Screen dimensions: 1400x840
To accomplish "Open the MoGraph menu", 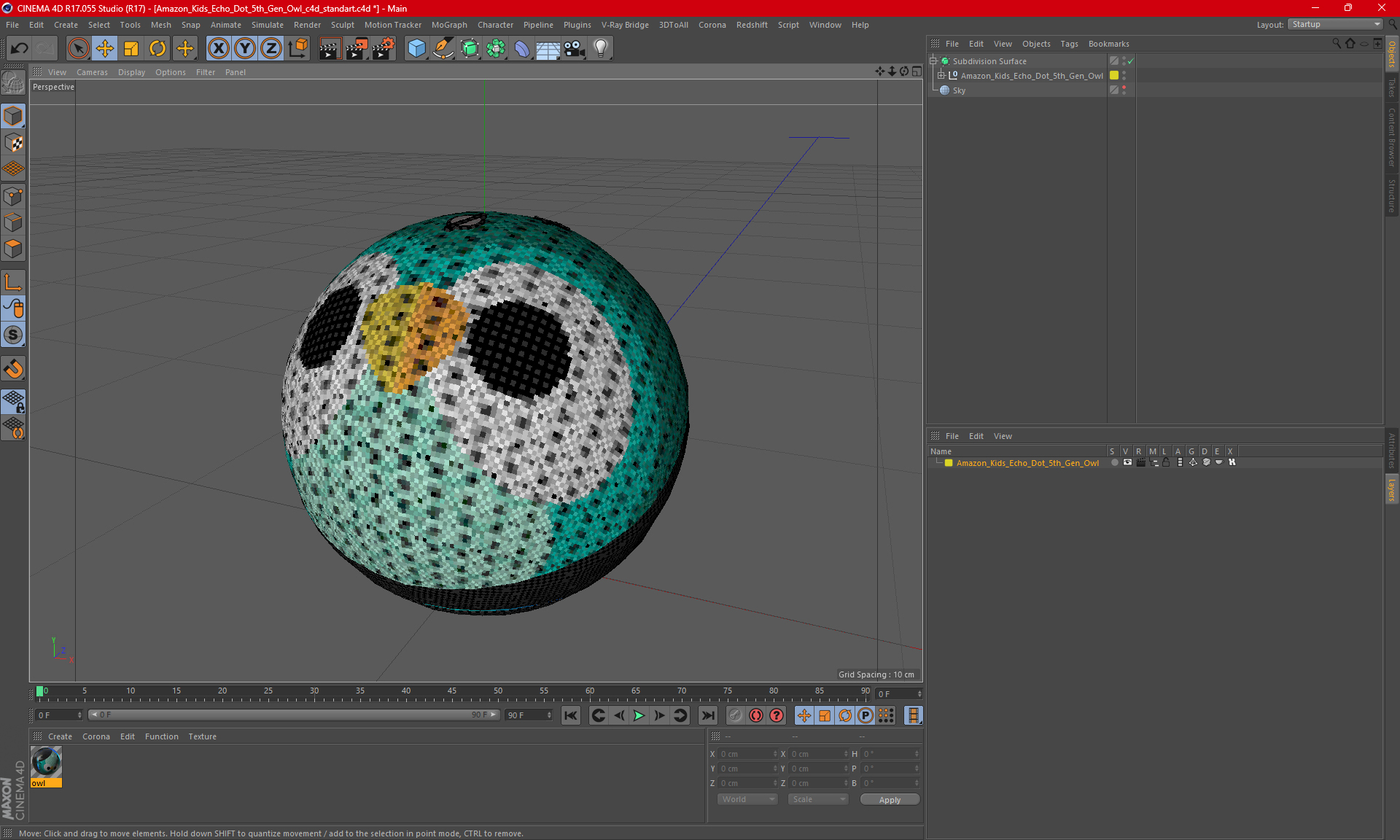I will click(449, 25).
